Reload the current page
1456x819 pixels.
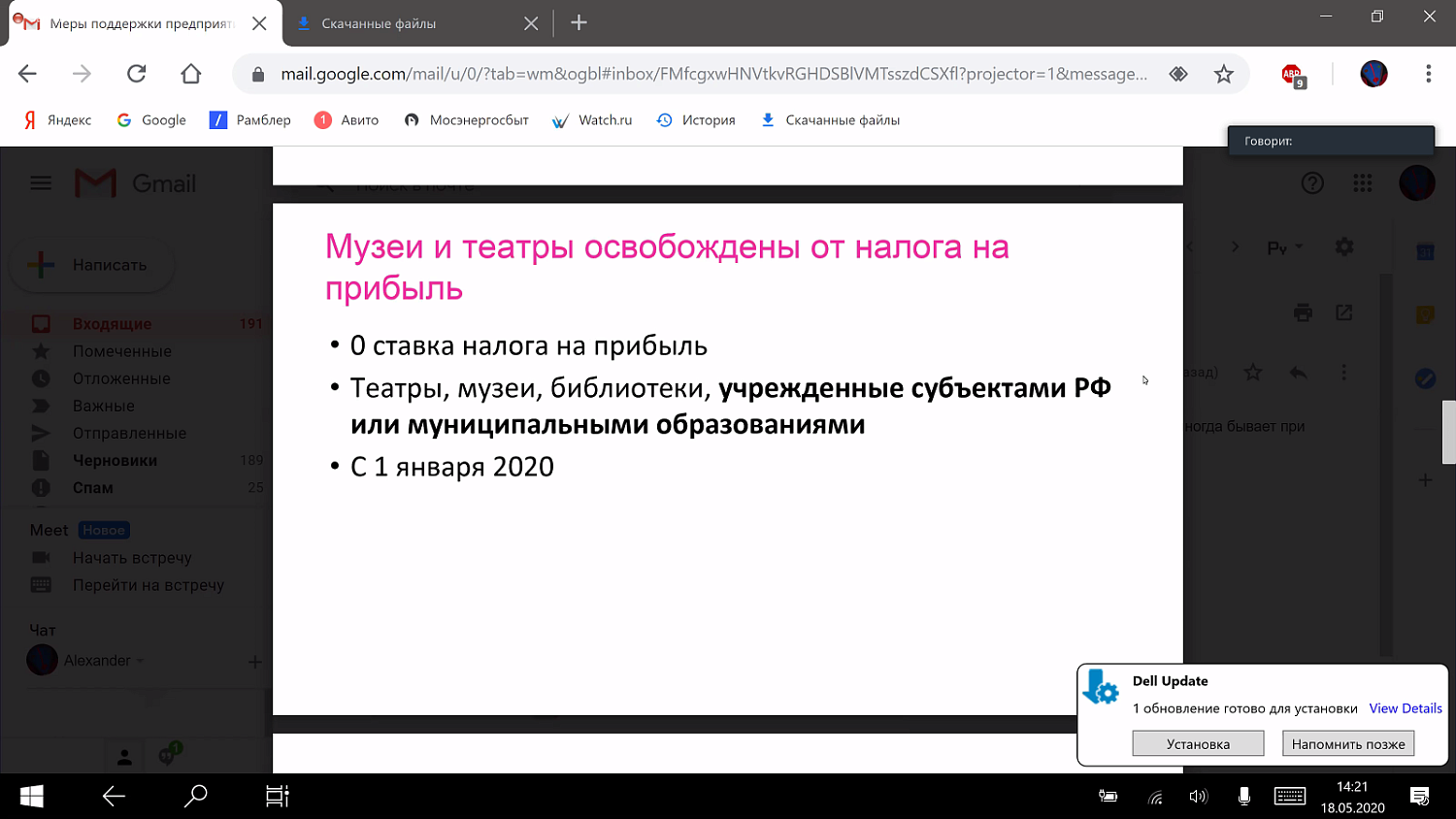point(137,74)
